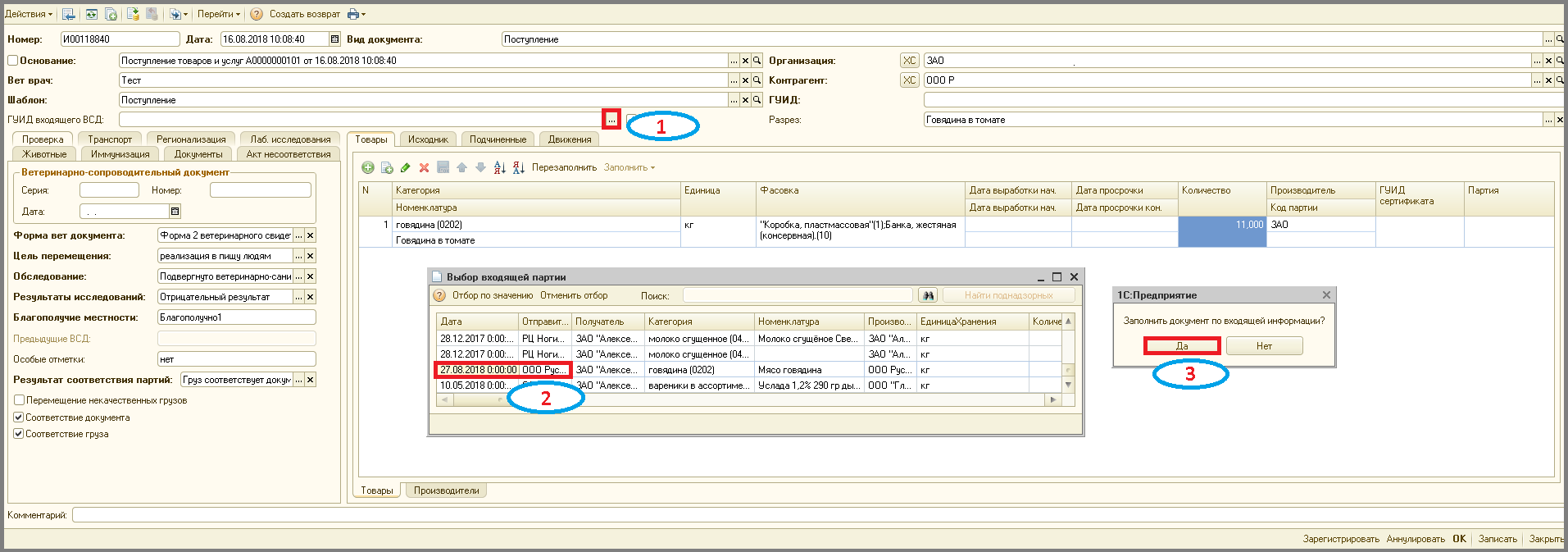Click the Find in list toolbar icon
Image resolution: width=1568 pixels, height=552 pixels.
click(x=69, y=14)
